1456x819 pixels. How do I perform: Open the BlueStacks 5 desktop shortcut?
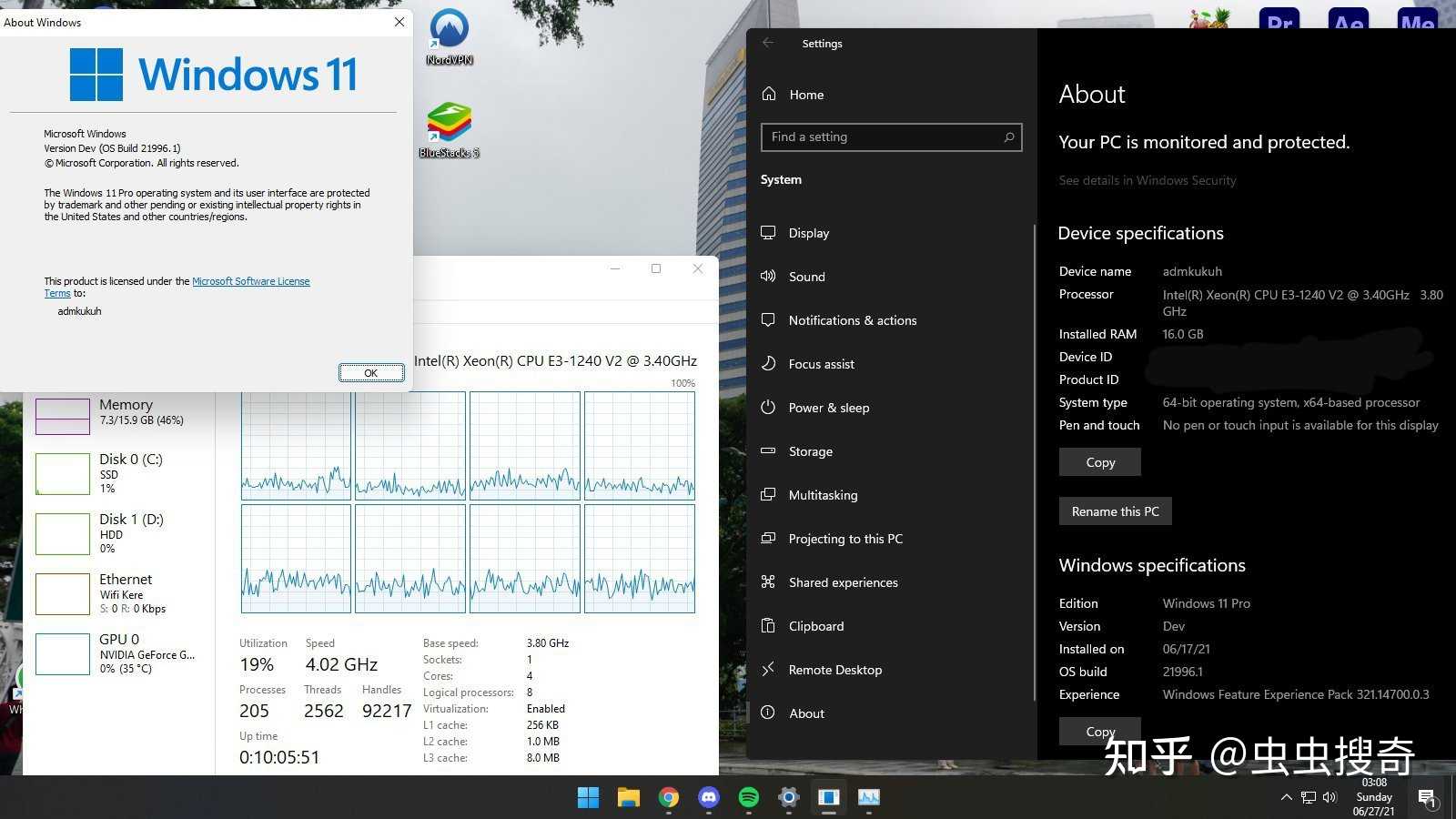(x=450, y=130)
